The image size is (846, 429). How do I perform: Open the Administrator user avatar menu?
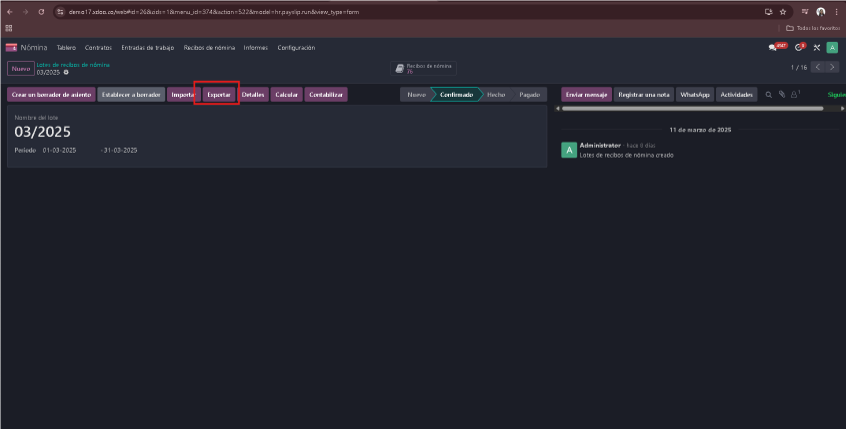pos(832,47)
